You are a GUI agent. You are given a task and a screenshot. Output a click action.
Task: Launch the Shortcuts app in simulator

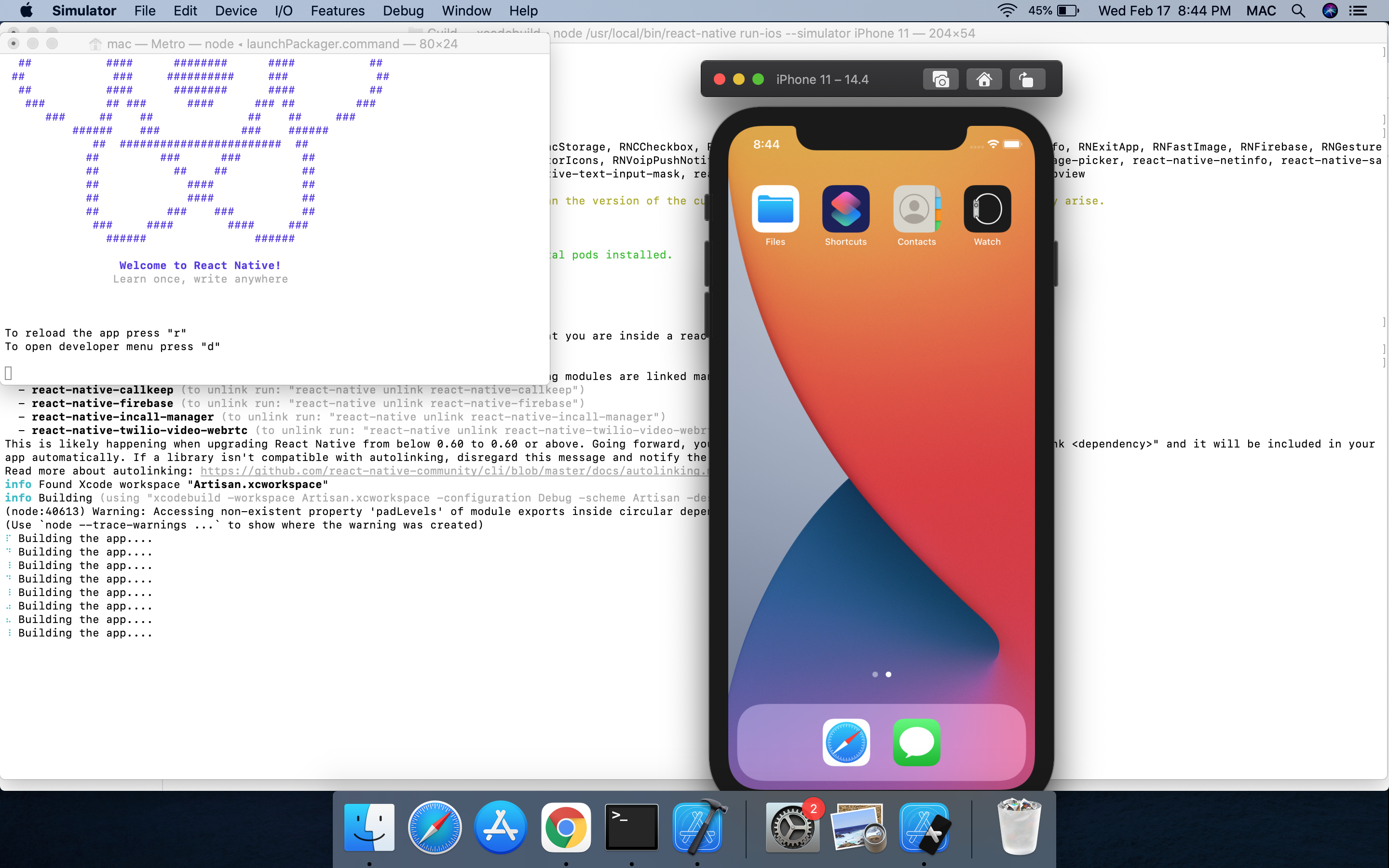[x=845, y=209]
